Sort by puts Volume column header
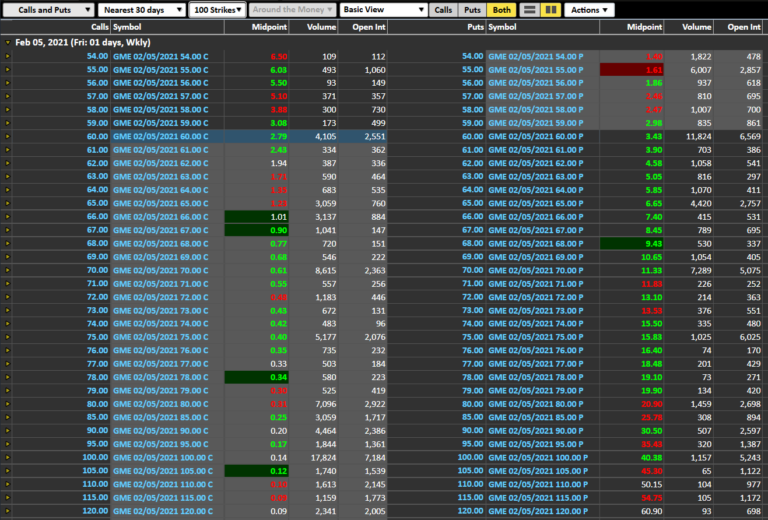The image size is (768, 520). pyautogui.click(x=689, y=27)
